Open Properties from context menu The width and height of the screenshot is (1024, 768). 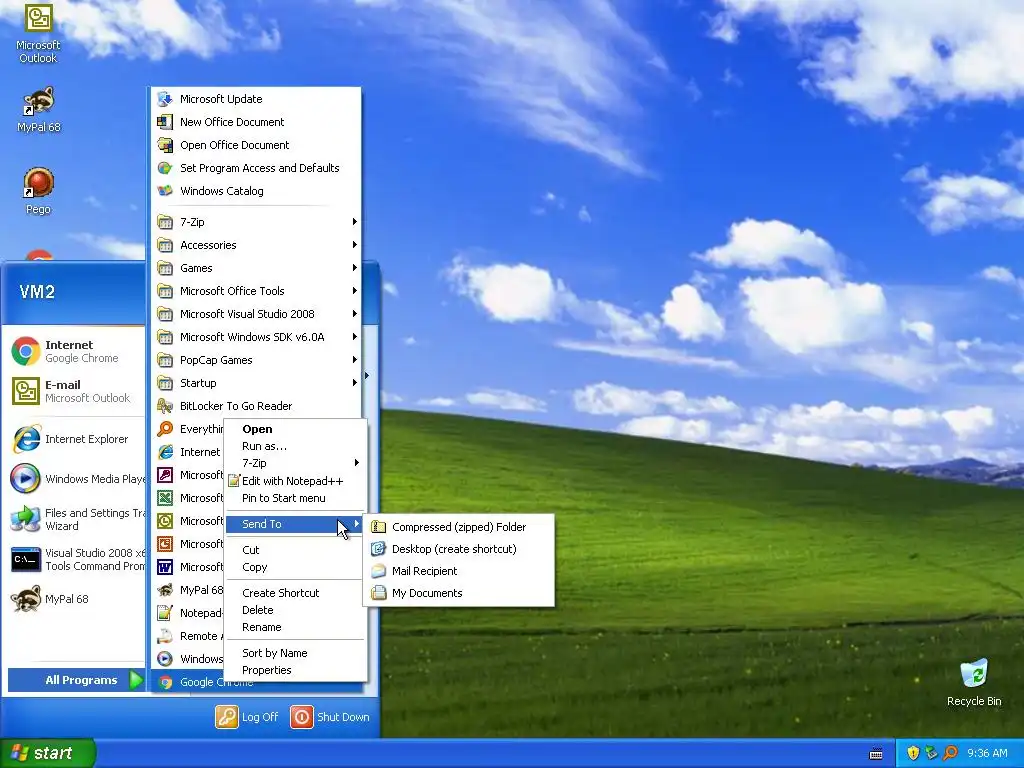click(x=295, y=670)
